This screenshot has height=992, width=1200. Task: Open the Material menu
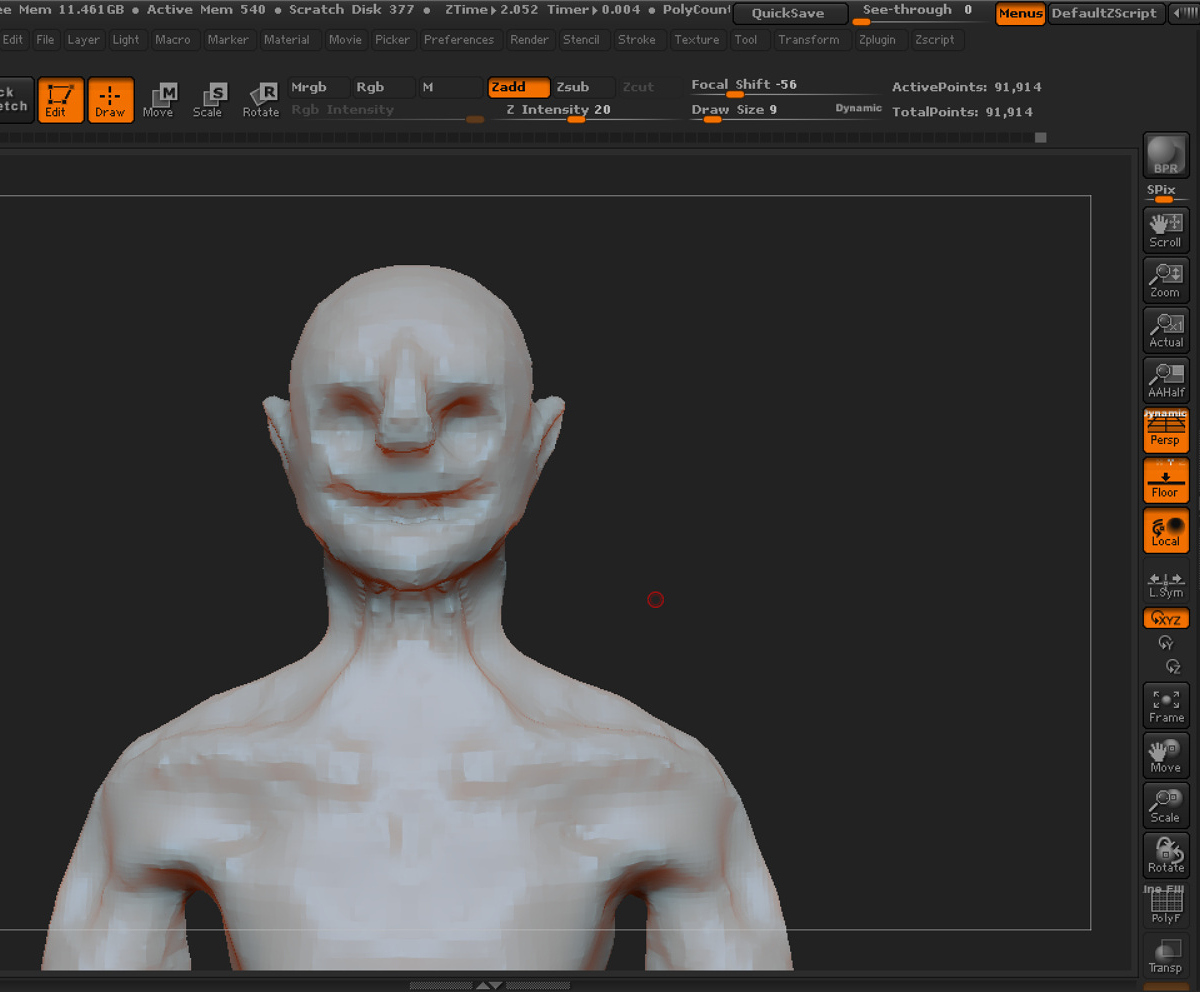click(x=287, y=40)
